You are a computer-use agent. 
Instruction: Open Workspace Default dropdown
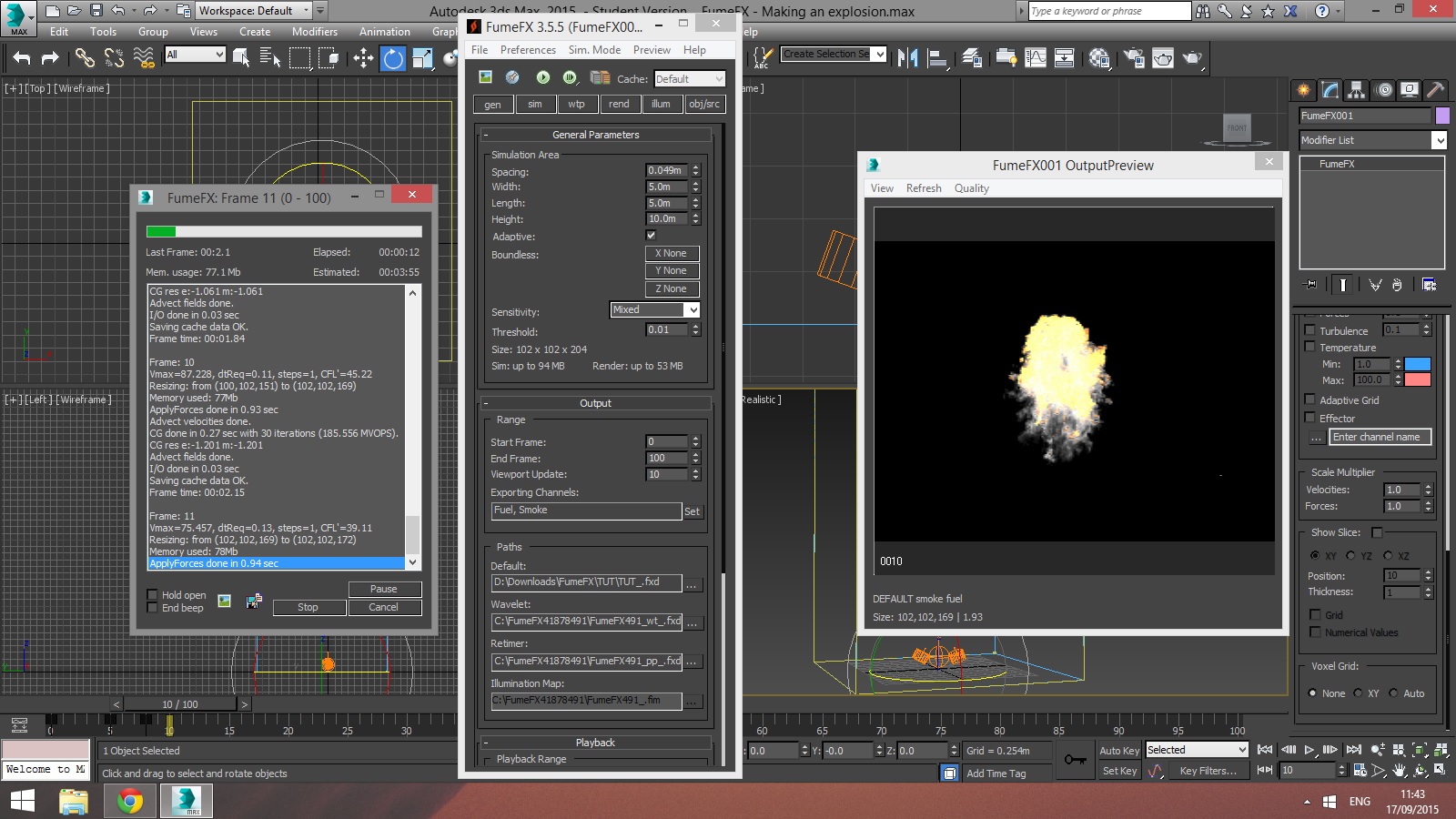254,11
